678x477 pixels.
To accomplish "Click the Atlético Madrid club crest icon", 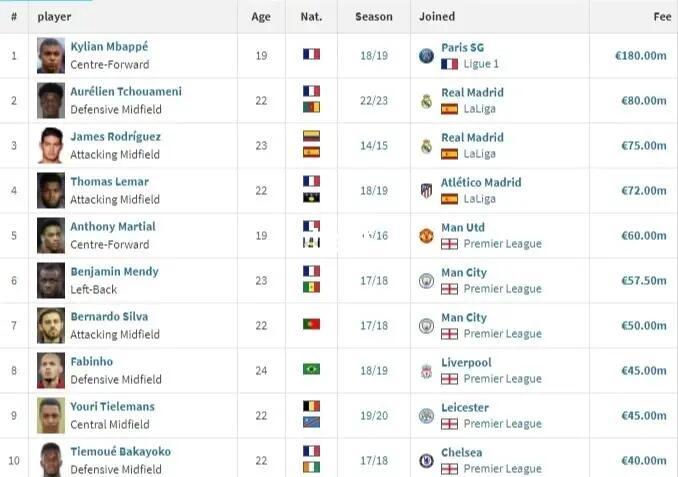I will [427, 191].
